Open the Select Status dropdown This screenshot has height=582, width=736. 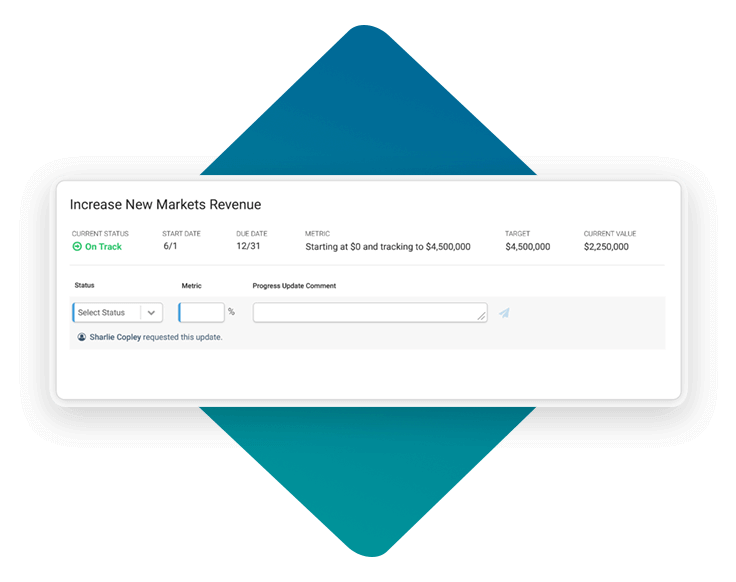(118, 313)
